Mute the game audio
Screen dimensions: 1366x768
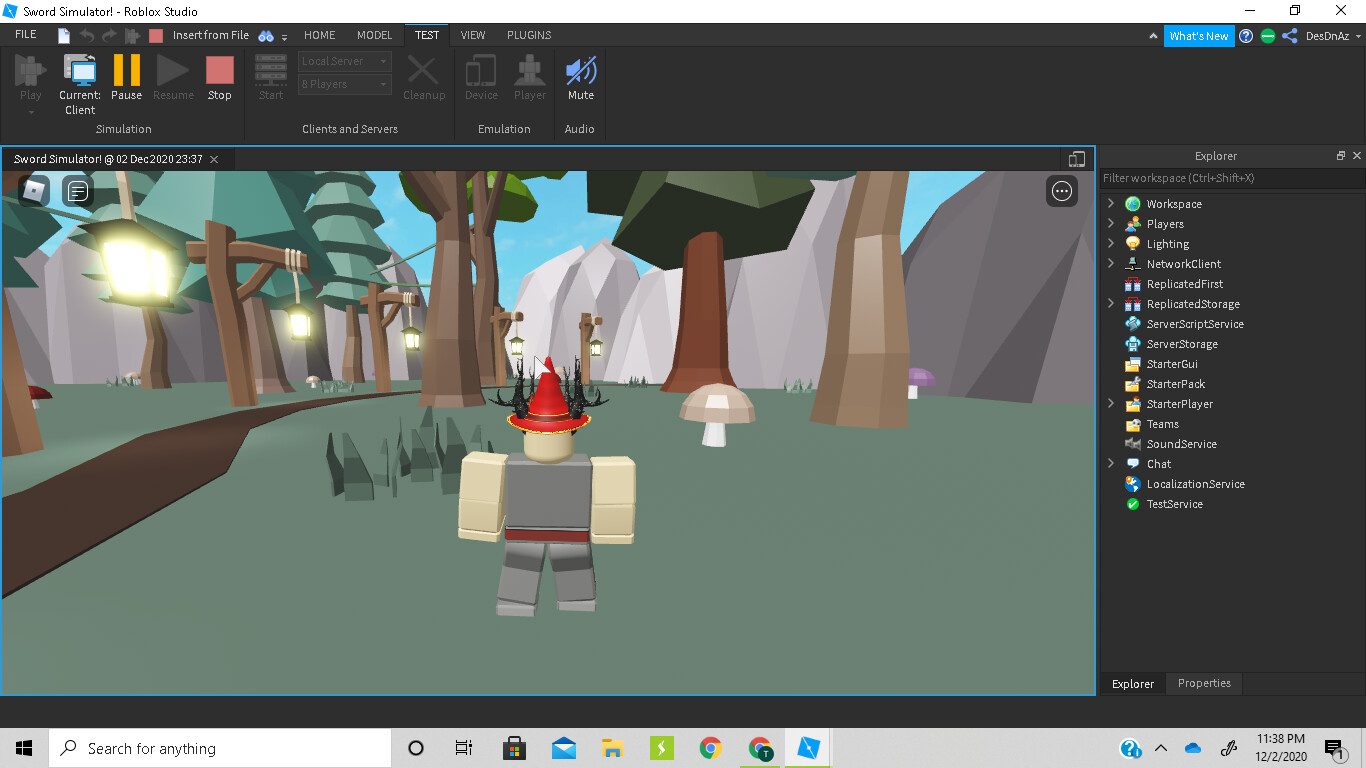pyautogui.click(x=581, y=78)
